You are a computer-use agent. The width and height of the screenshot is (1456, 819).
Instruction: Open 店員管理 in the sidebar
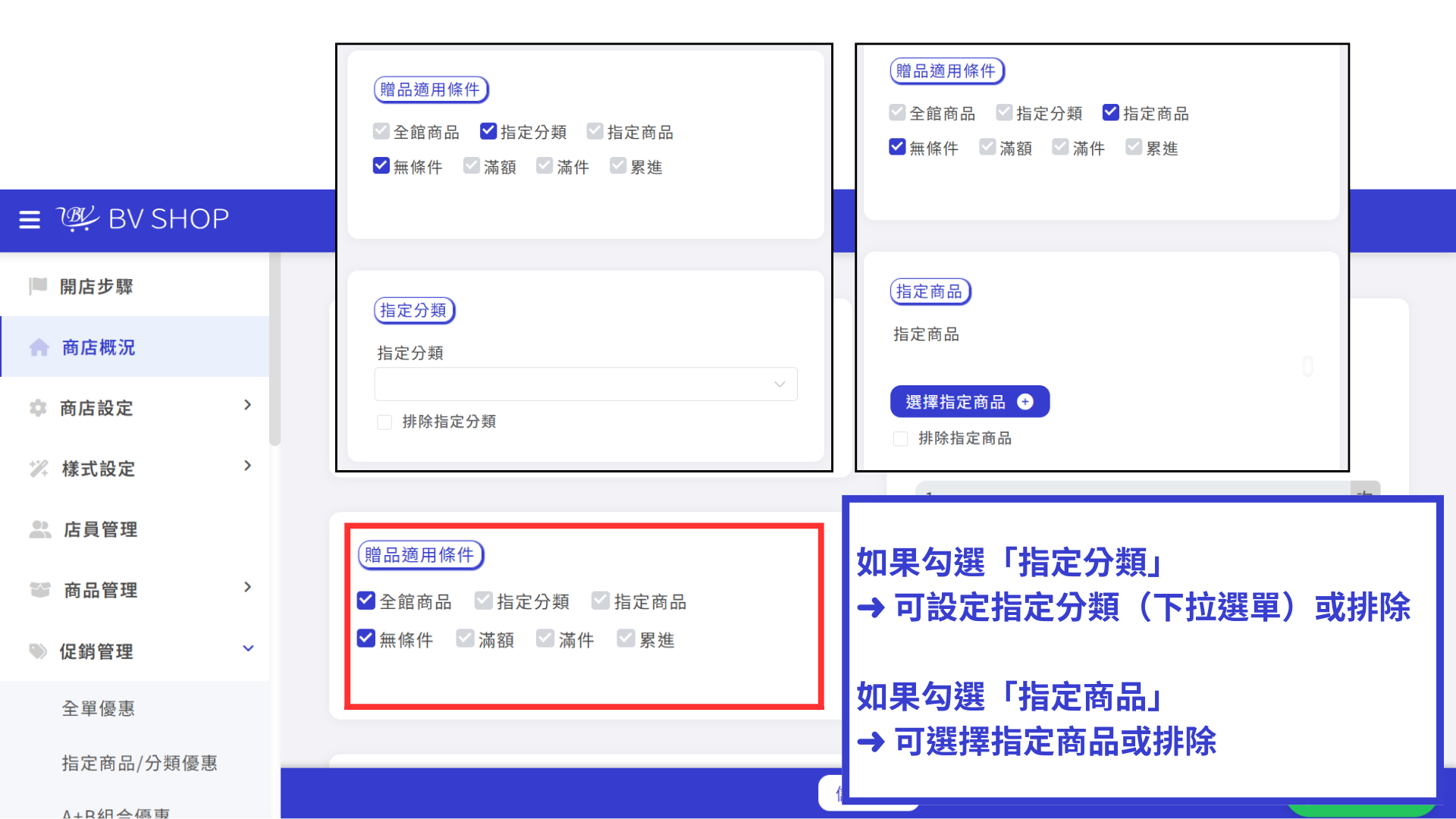coord(135,529)
